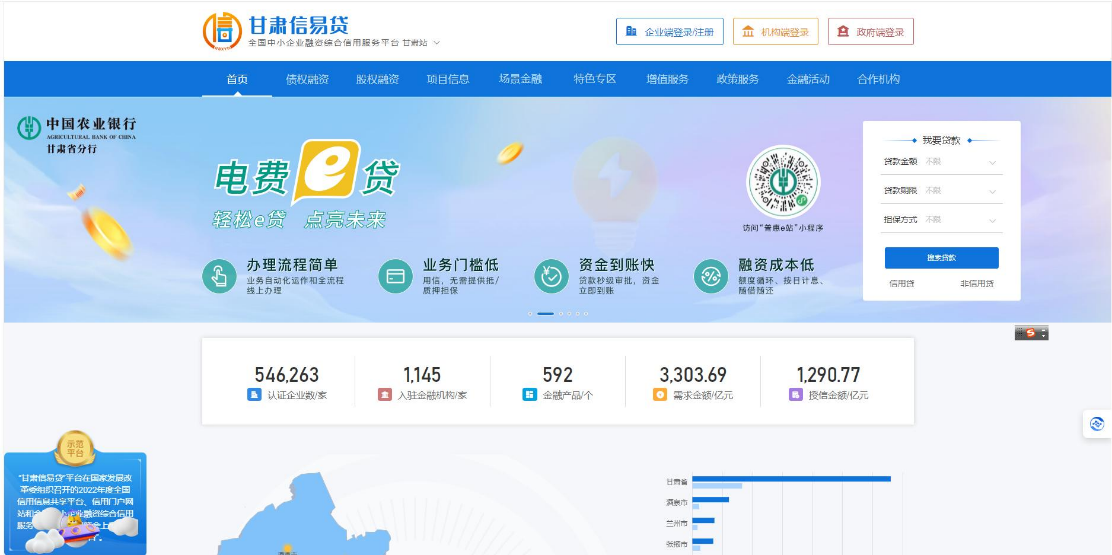The image size is (1112, 555).
Task: Open the 项目信息 menu item
Action: (448, 79)
